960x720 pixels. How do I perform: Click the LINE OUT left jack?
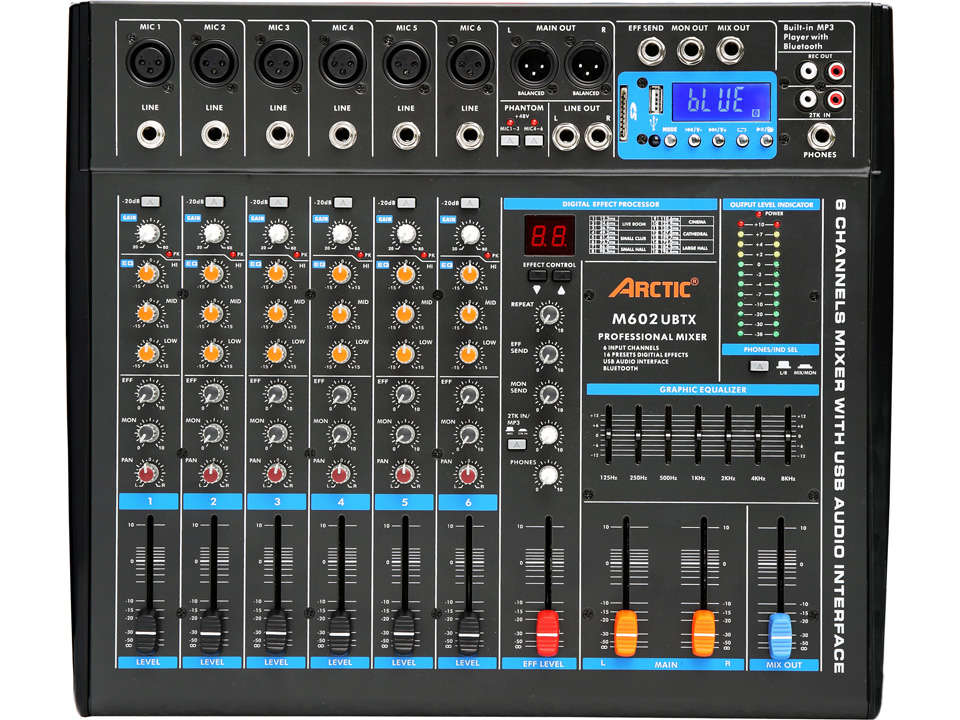click(565, 137)
